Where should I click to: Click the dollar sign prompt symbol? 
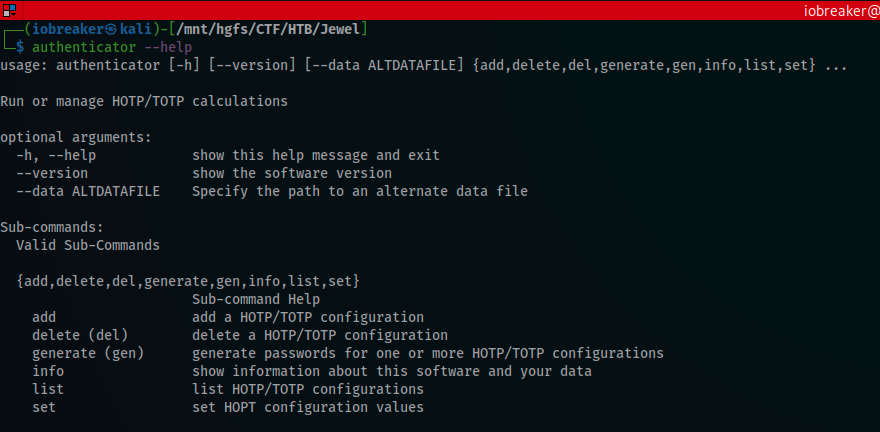pos(20,47)
